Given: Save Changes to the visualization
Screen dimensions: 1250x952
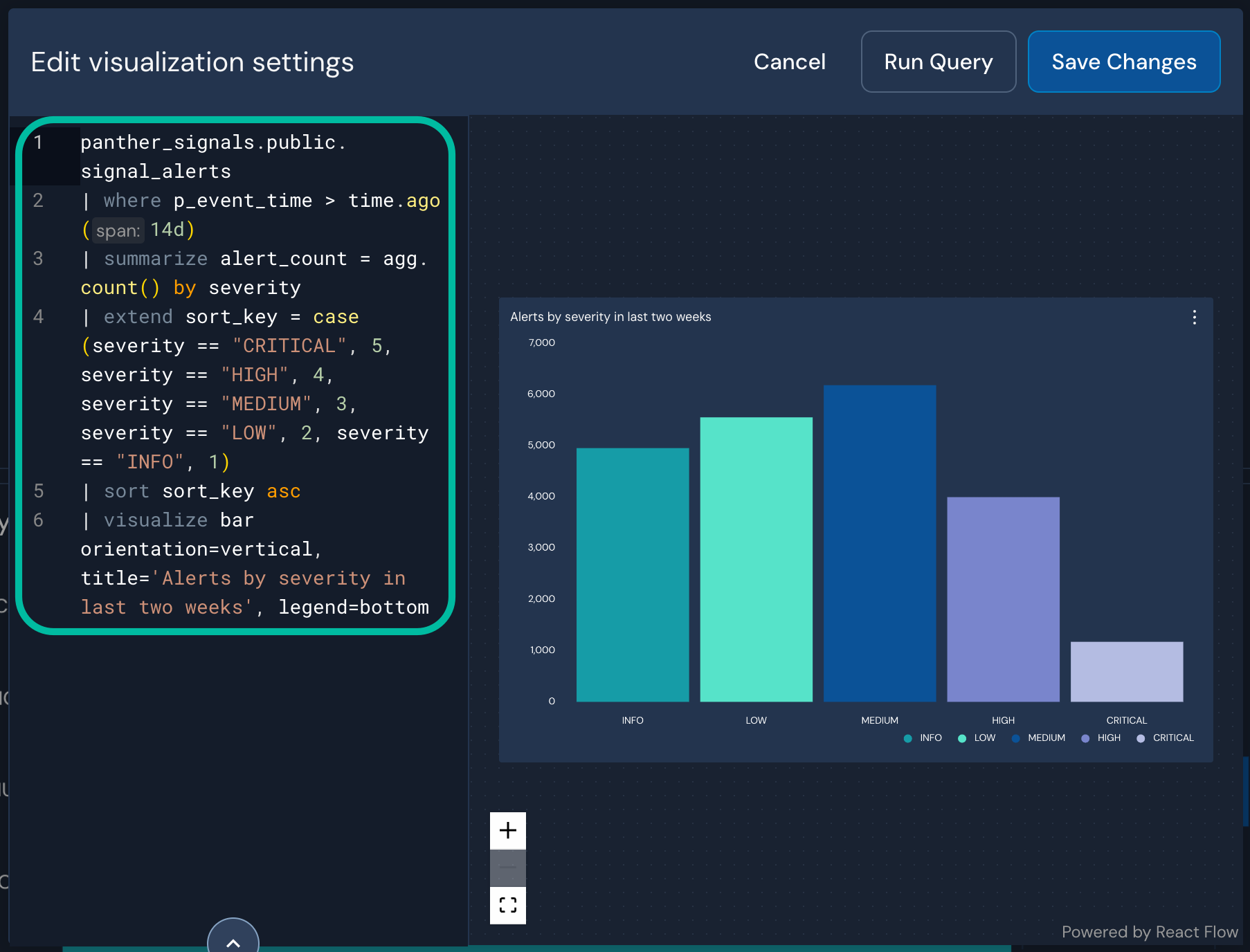Looking at the screenshot, I should click(x=1123, y=62).
